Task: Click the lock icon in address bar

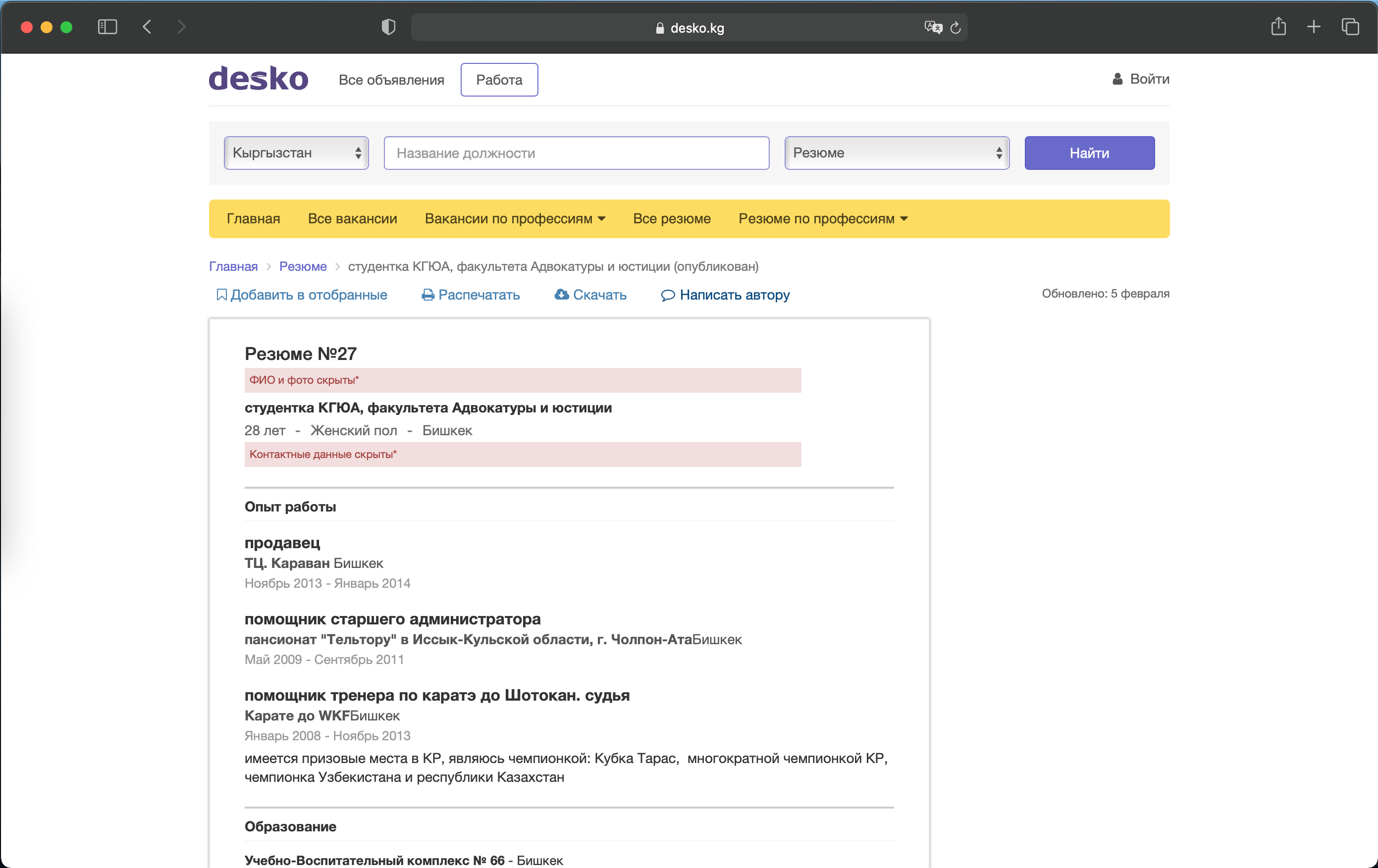Action: pos(660,27)
